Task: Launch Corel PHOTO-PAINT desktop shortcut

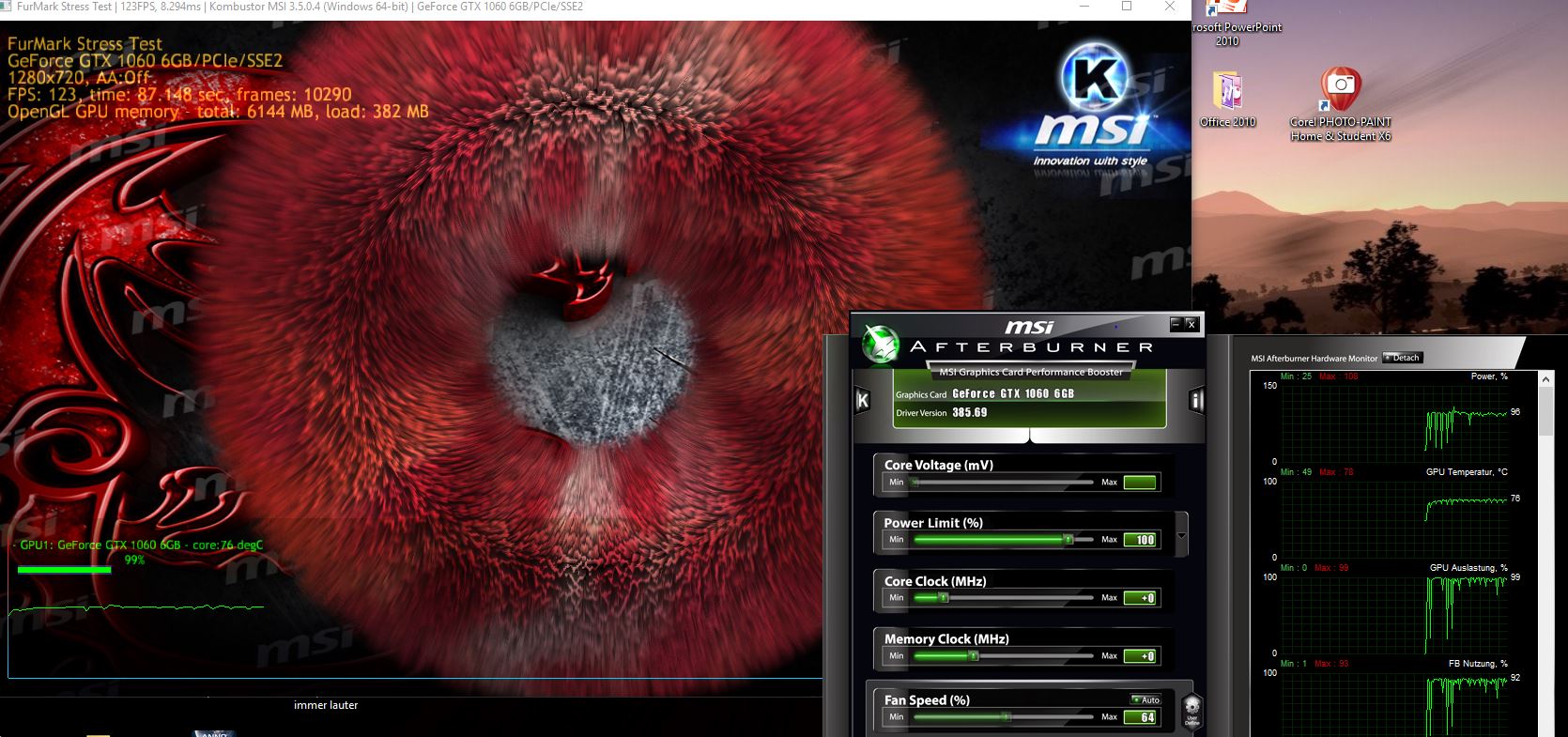Action: click(1341, 104)
